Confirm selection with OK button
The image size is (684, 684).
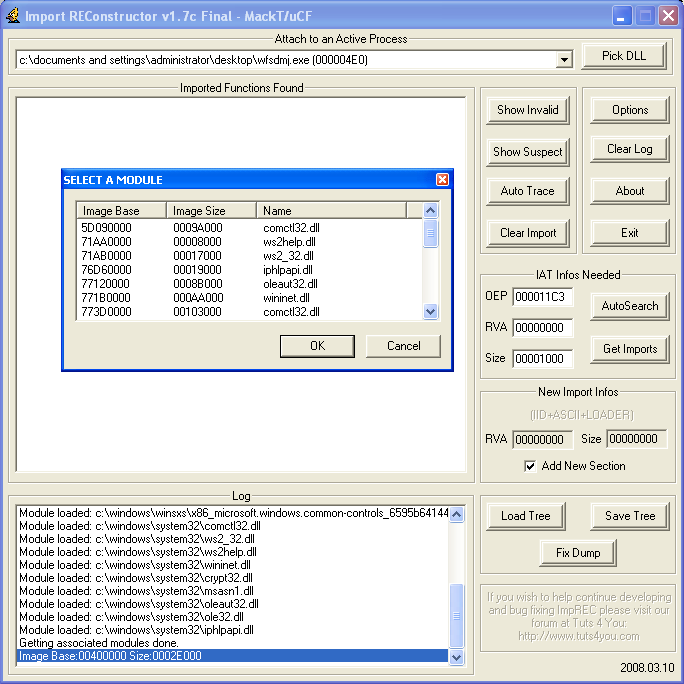click(317, 346)
